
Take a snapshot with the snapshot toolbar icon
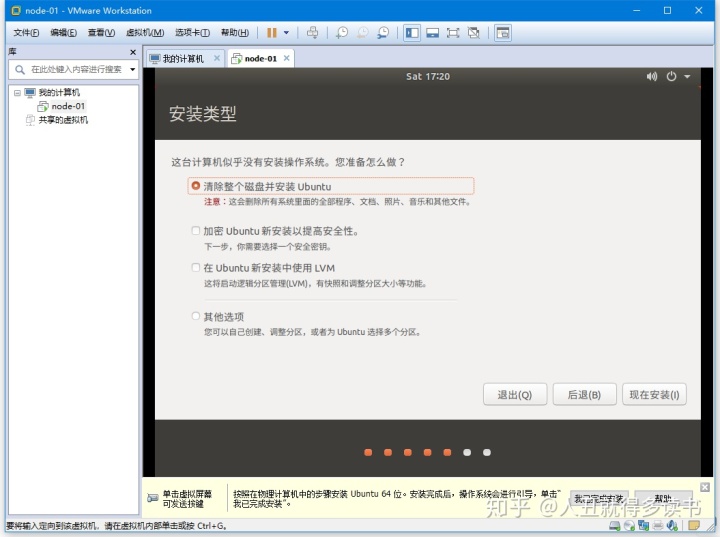coord(342,33)
